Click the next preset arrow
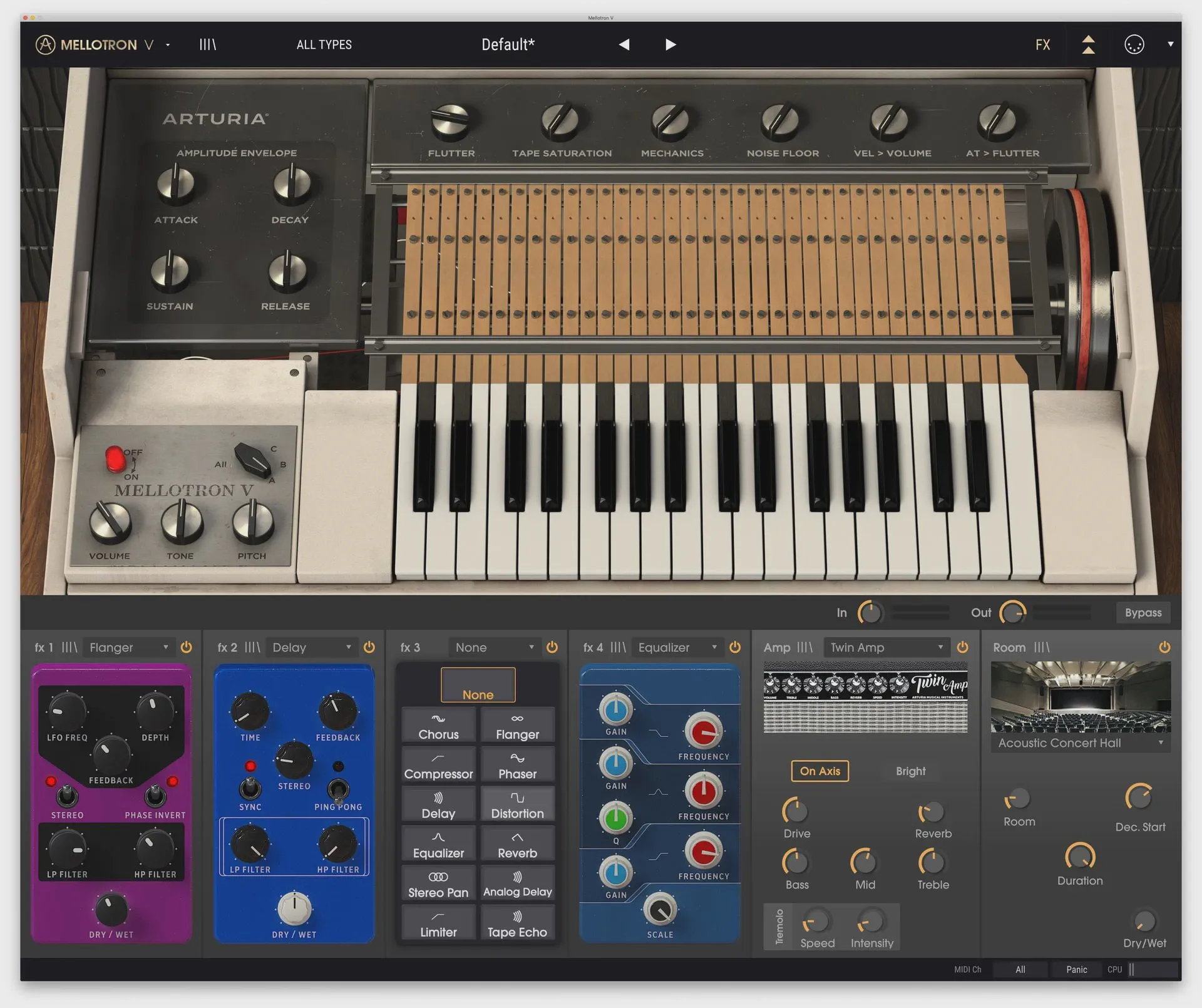This screenshot has height=1008, width=1202. [670, 44]
